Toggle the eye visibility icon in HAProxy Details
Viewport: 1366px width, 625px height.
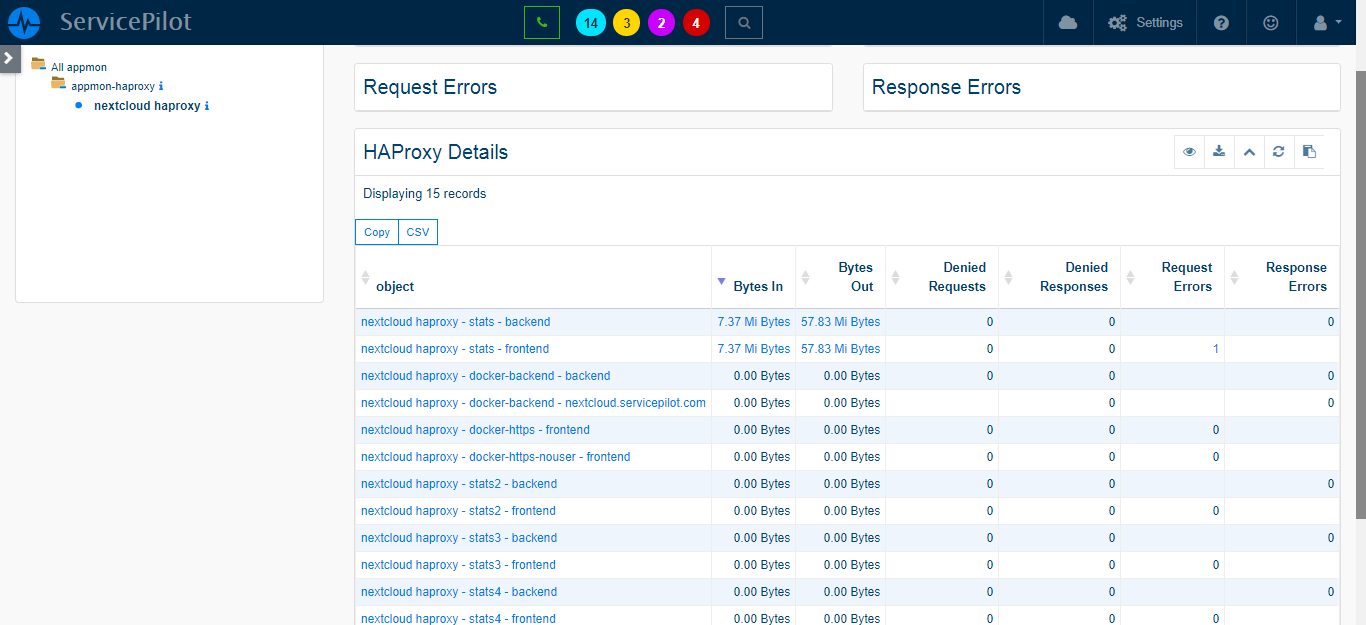[1189, 152]
